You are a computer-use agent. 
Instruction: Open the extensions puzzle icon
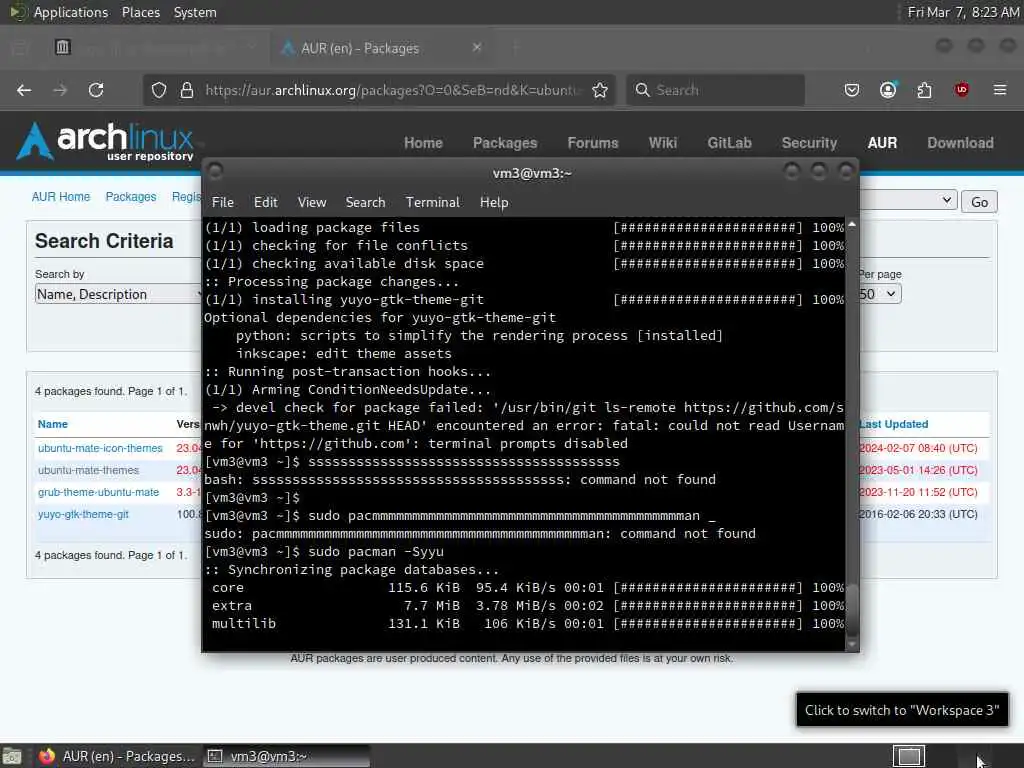pos(924,90)
